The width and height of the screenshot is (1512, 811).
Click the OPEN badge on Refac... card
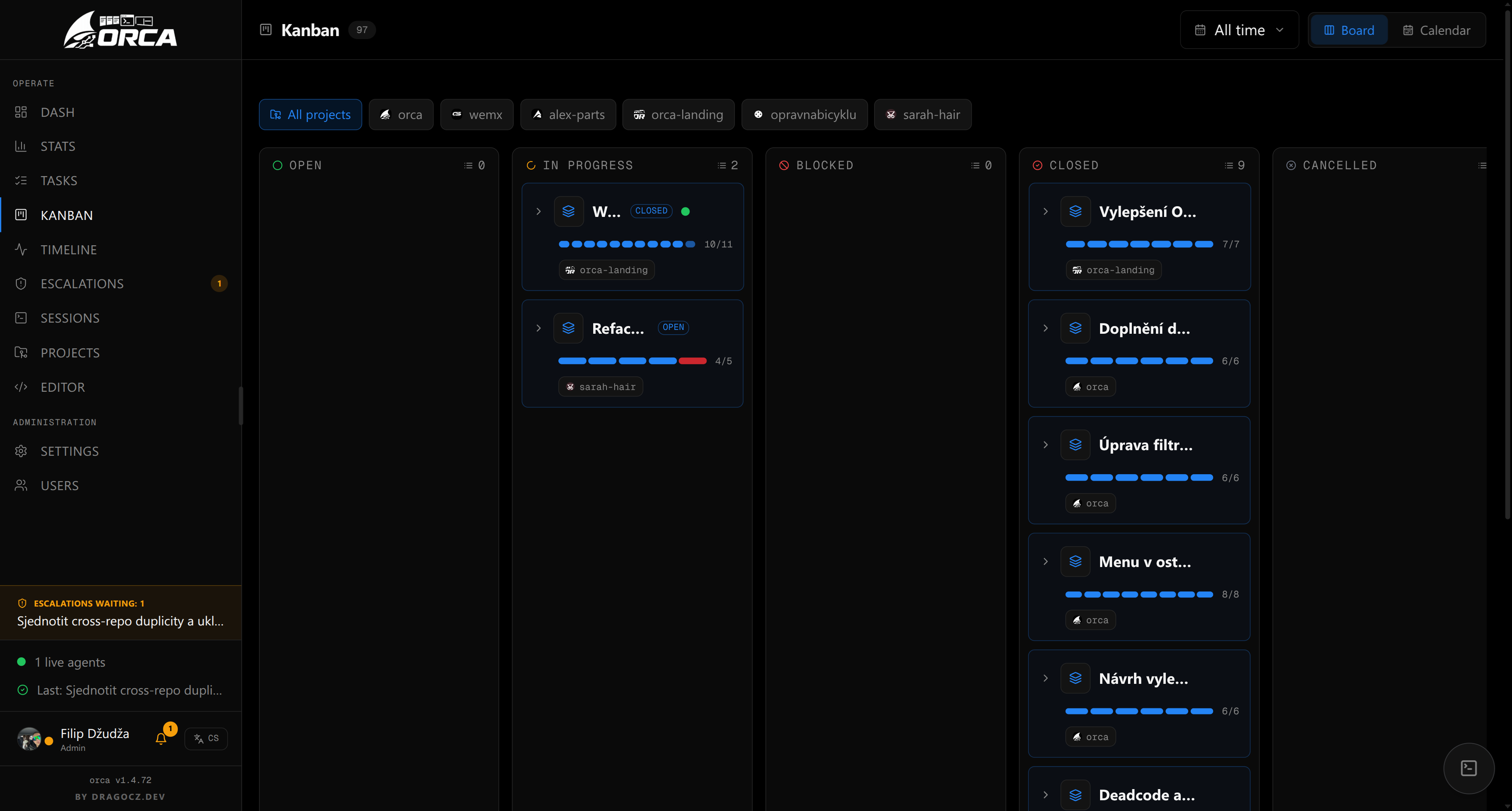(x=673, y=327)
